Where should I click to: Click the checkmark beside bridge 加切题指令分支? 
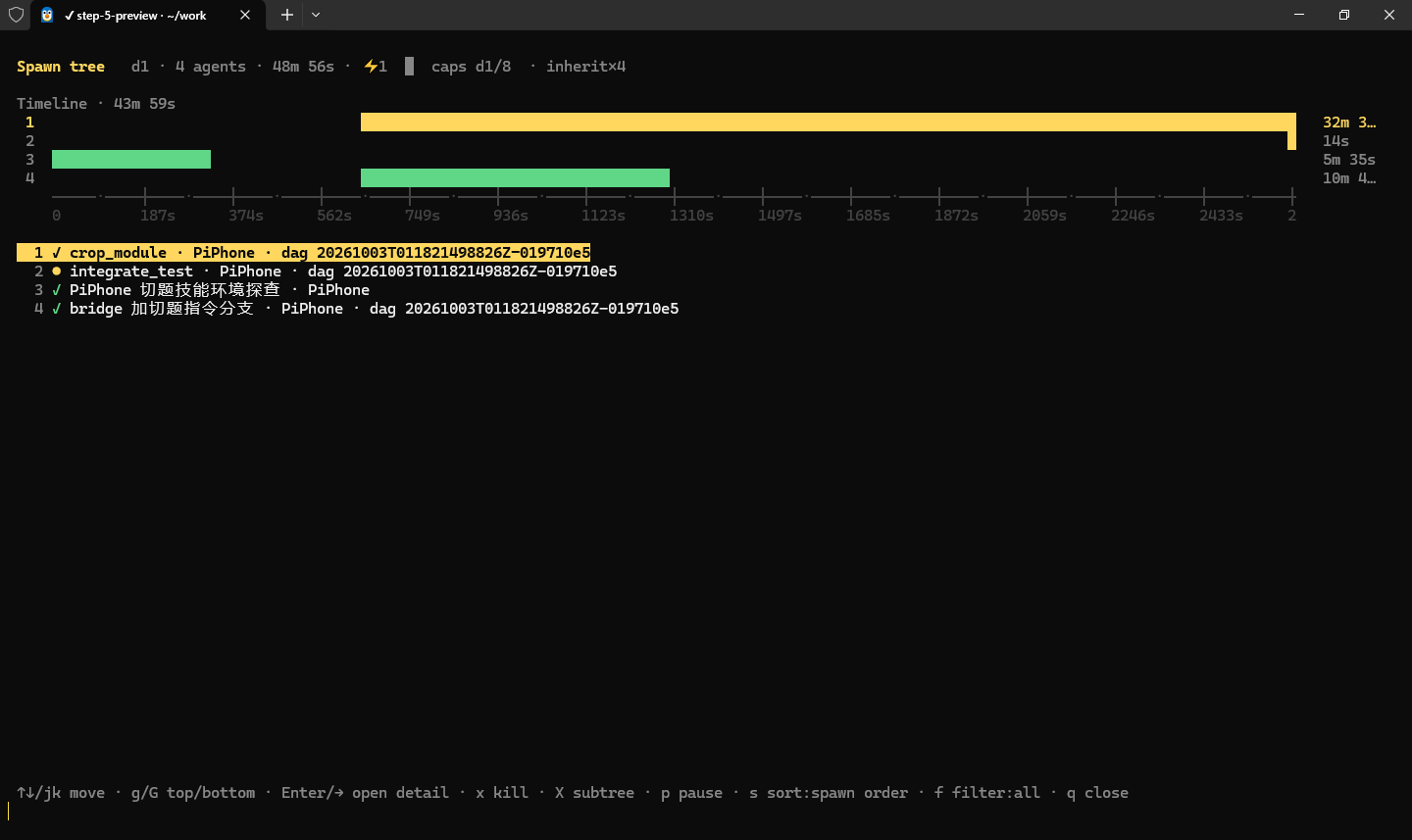coord(57,309)
